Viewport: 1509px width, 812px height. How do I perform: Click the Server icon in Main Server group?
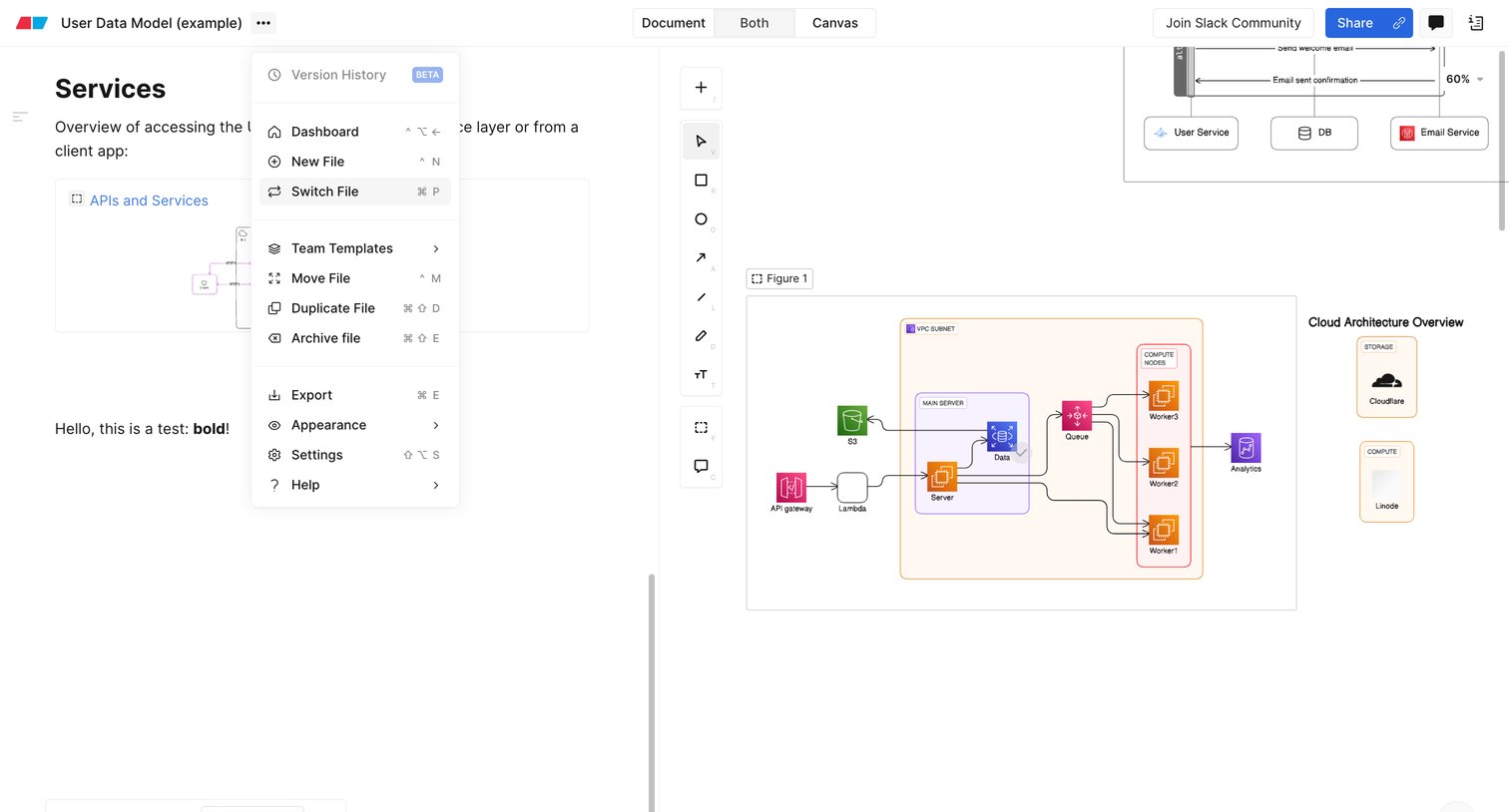coord(942,476)
